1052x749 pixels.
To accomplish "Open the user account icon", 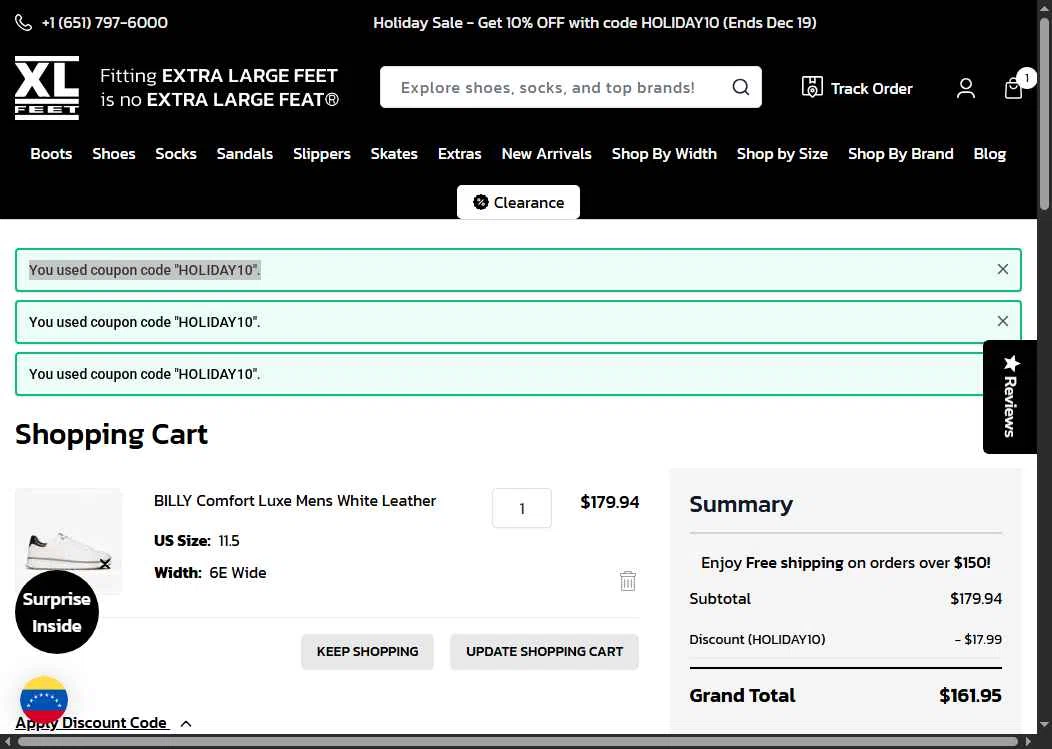I will [965, 88].
